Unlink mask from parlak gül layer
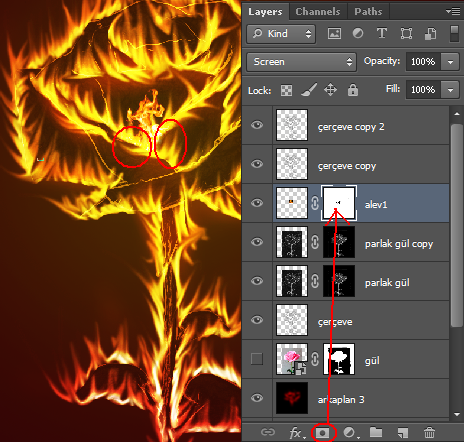 (315, 281)
